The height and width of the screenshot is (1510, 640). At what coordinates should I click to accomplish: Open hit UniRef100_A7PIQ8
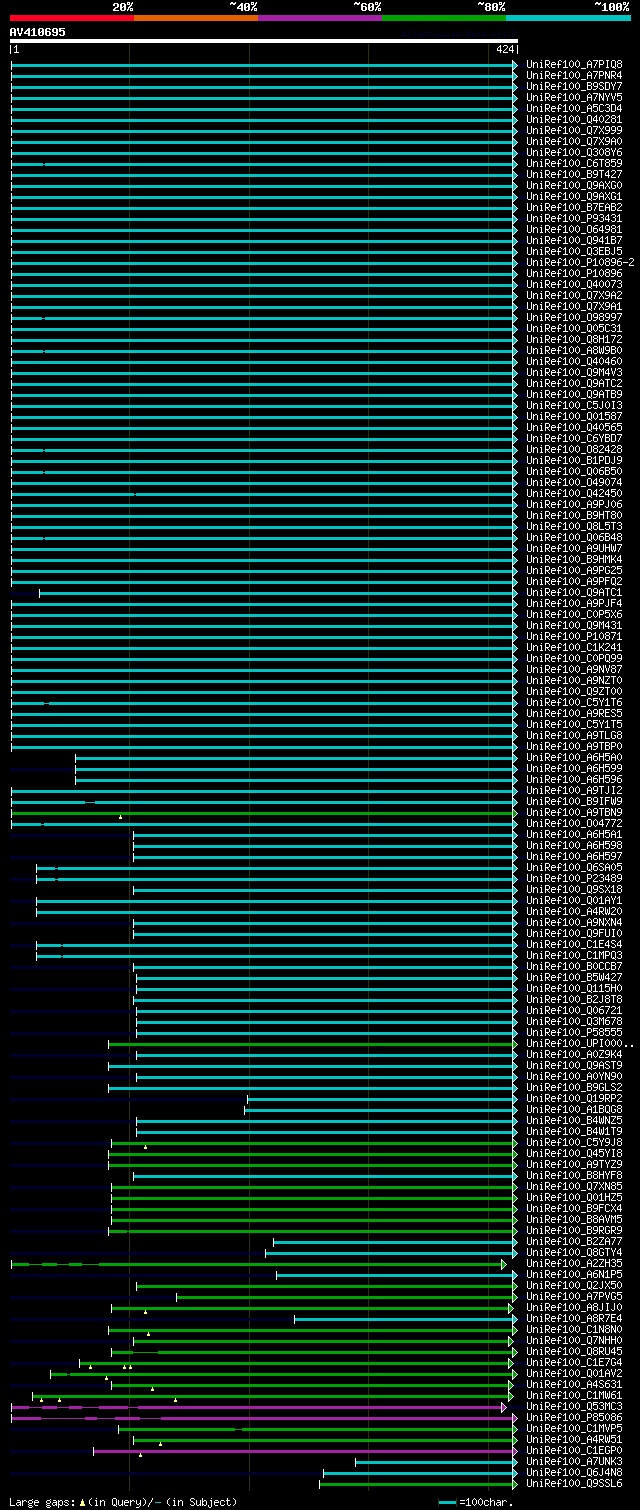point(574,64)
